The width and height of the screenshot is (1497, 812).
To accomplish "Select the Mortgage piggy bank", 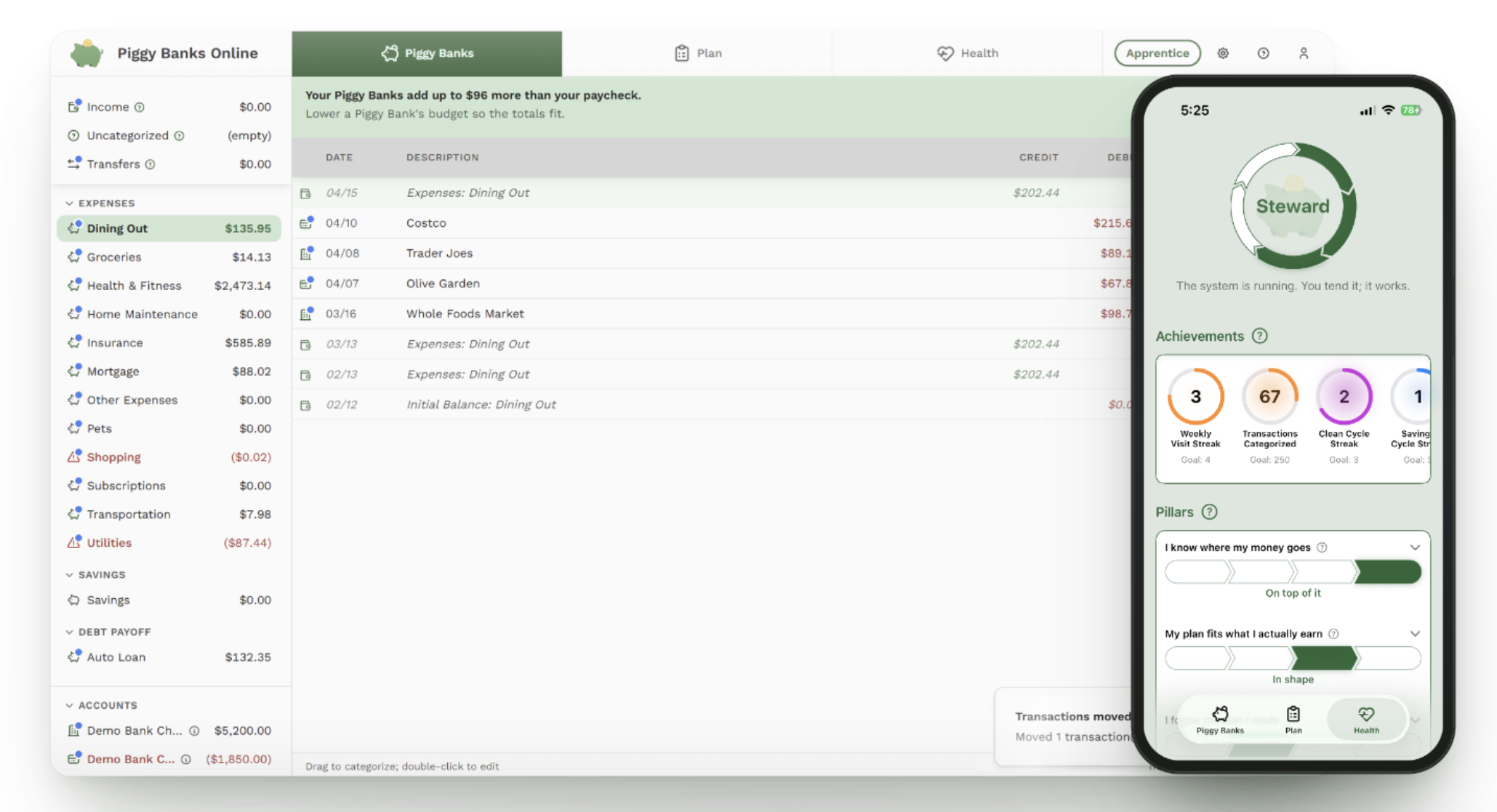I will click(169, 371).
